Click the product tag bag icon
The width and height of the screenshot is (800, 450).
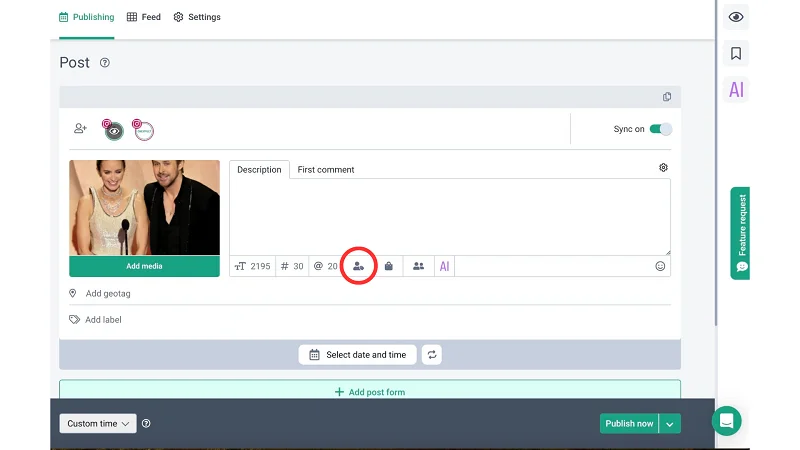[389, 267]
